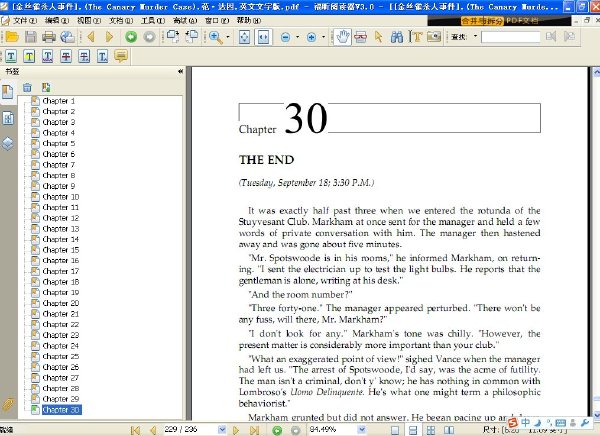This screenshot has height=436, width=600.
Task: Select the Strikeout text markup tool
Action: coord(66,57)
